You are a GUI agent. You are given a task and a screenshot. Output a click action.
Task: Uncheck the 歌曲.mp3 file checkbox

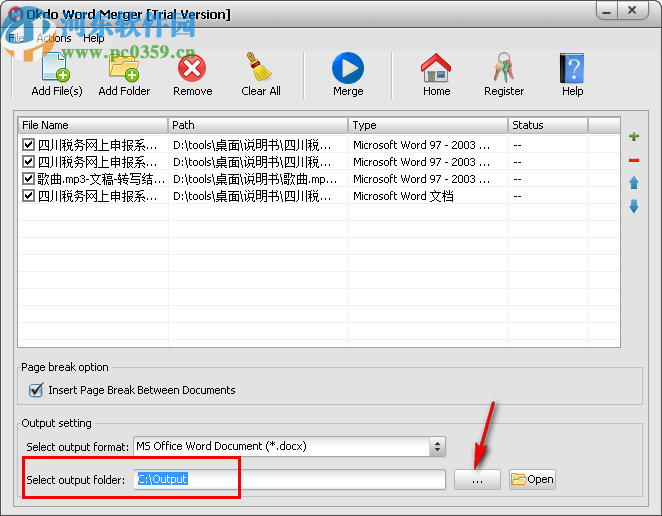pyautogui.click(x=28, y=179)
